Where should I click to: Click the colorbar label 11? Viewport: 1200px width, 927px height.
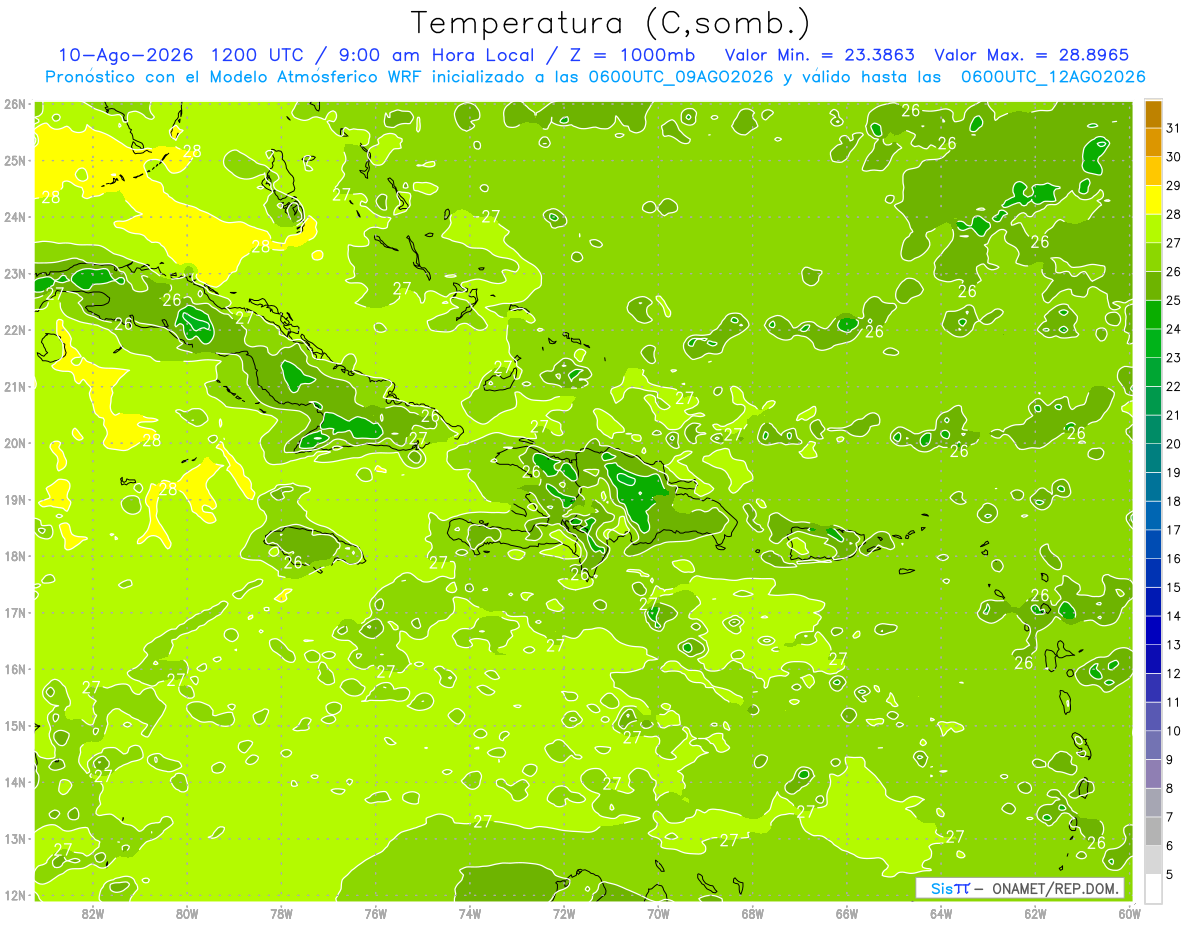click(x=1174, y=702)
